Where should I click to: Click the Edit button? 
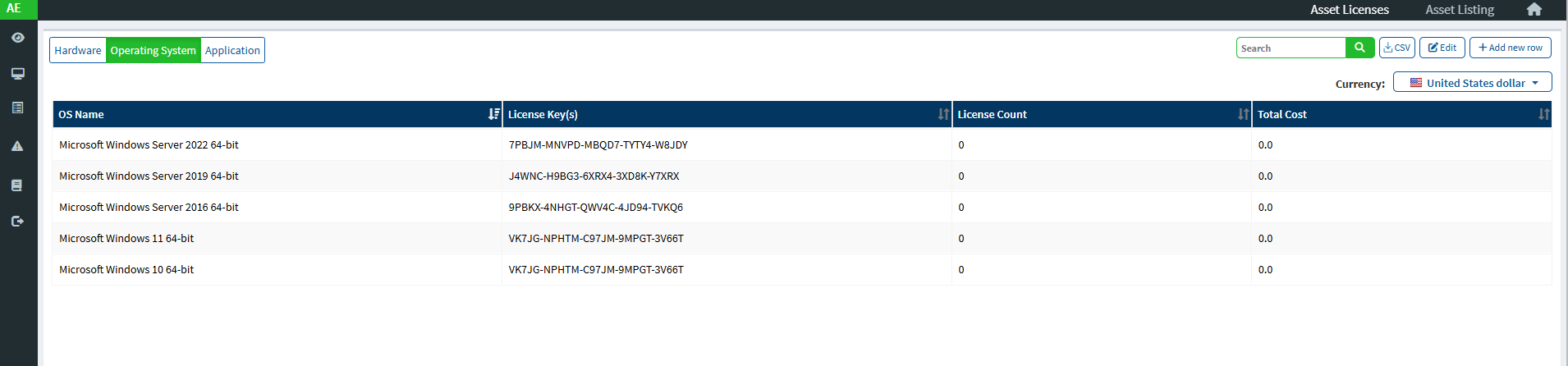pos(1442,48)
